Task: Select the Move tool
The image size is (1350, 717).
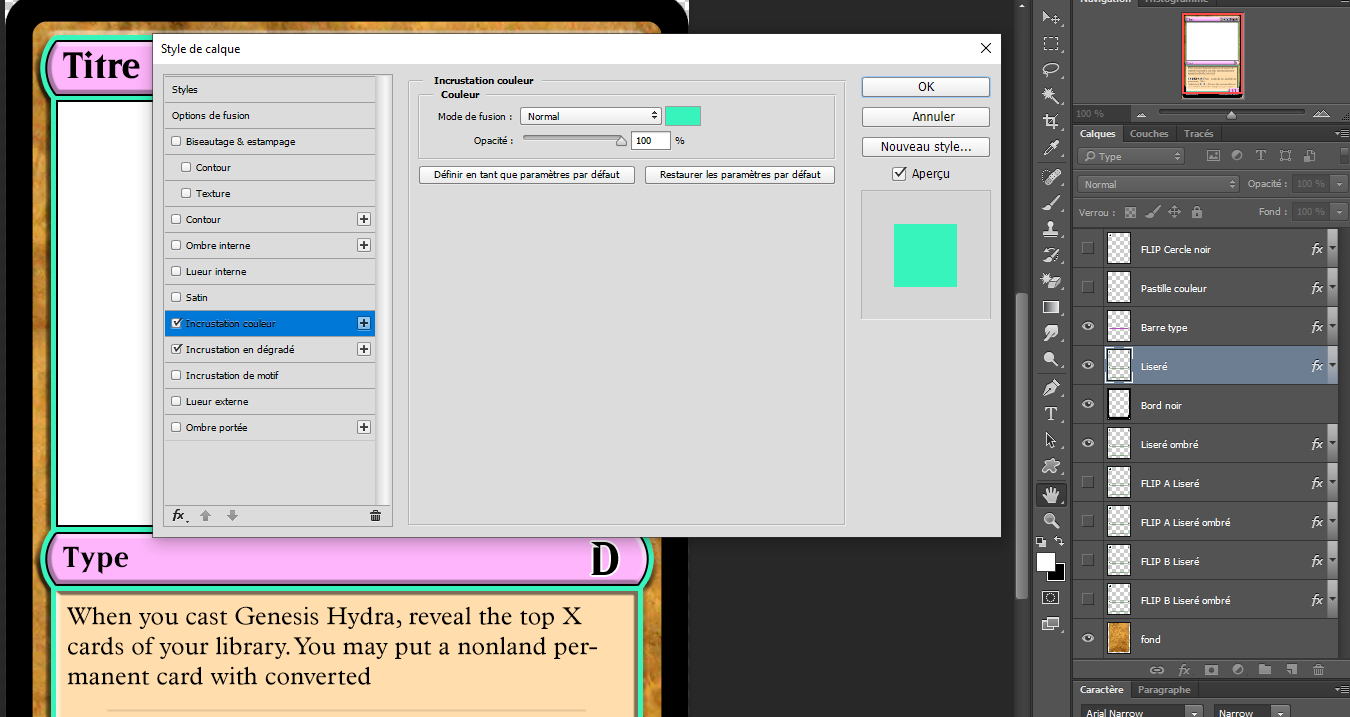Action: 1051,18
